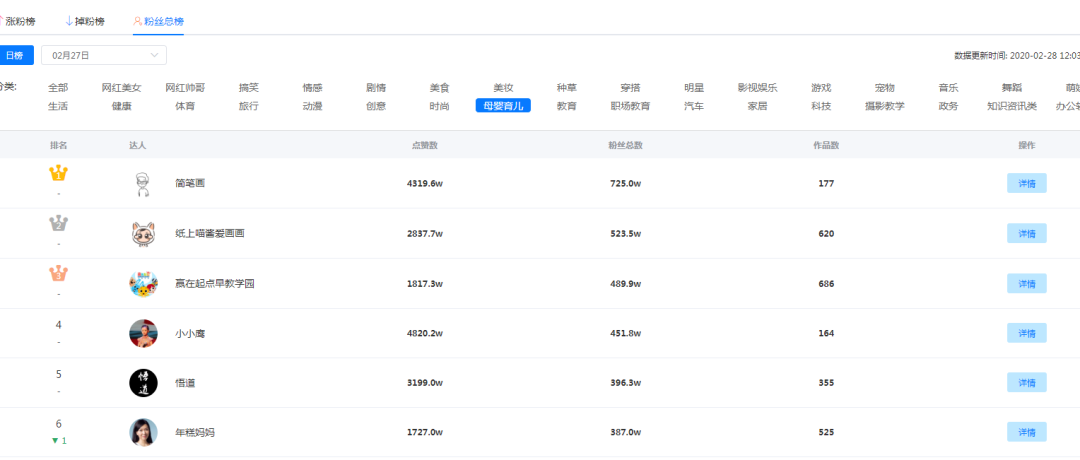Screen dimensions: 1080x460
Task: Click 悟道 black circular avatar
Action: tap(143, 383)
